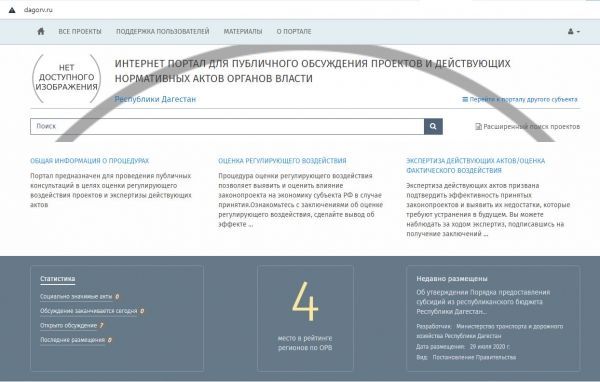Go to another region's portal link
The image size is (600, 382).
click(520, 99)
